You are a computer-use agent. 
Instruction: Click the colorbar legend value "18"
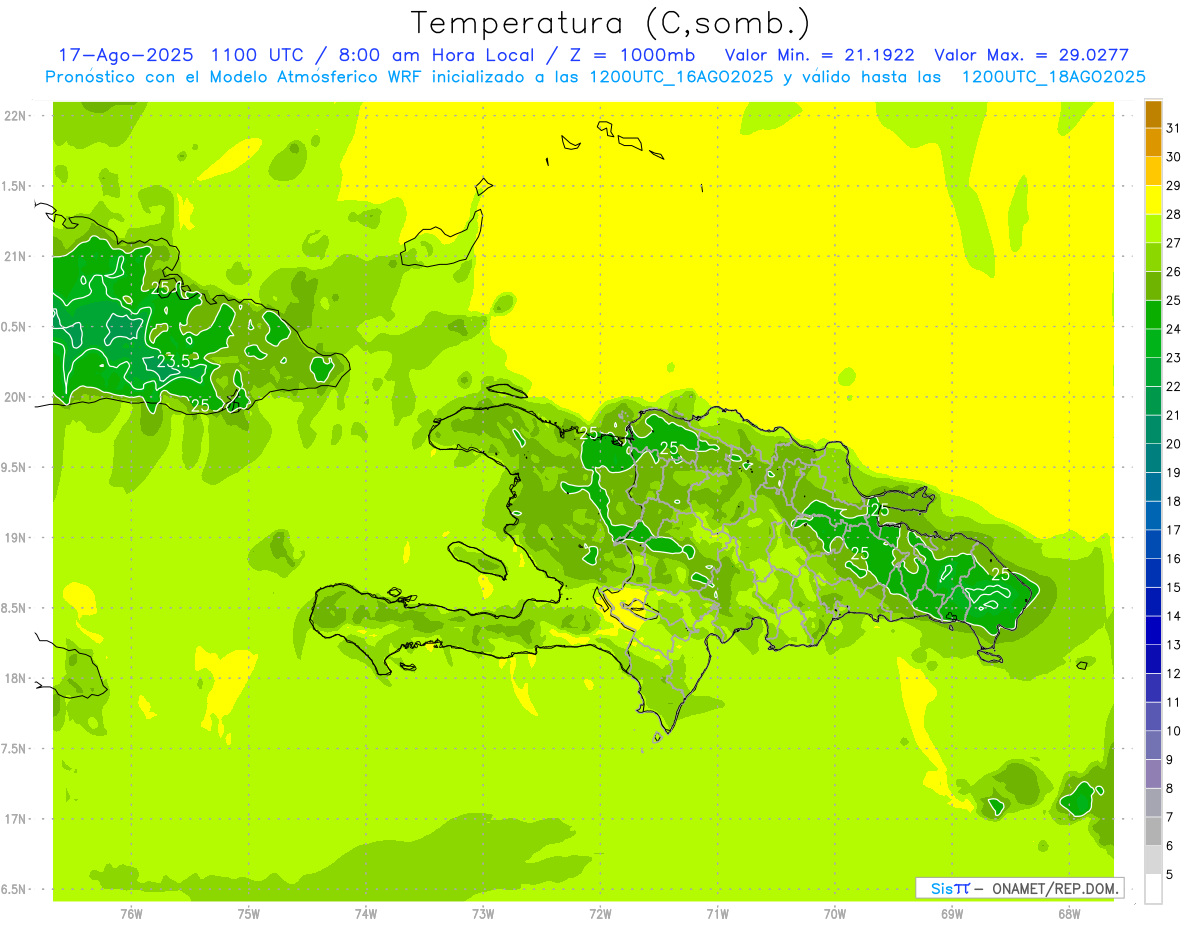click(x=1174, y=501)
